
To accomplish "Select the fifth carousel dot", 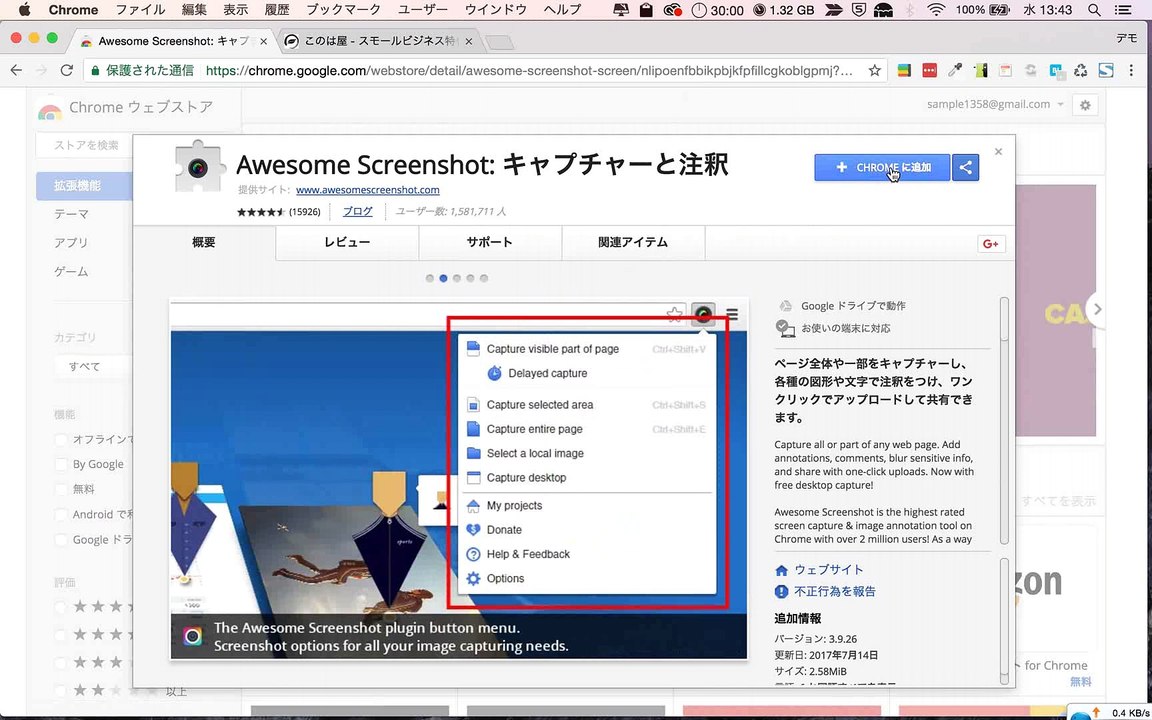I will tap(483, 278).
